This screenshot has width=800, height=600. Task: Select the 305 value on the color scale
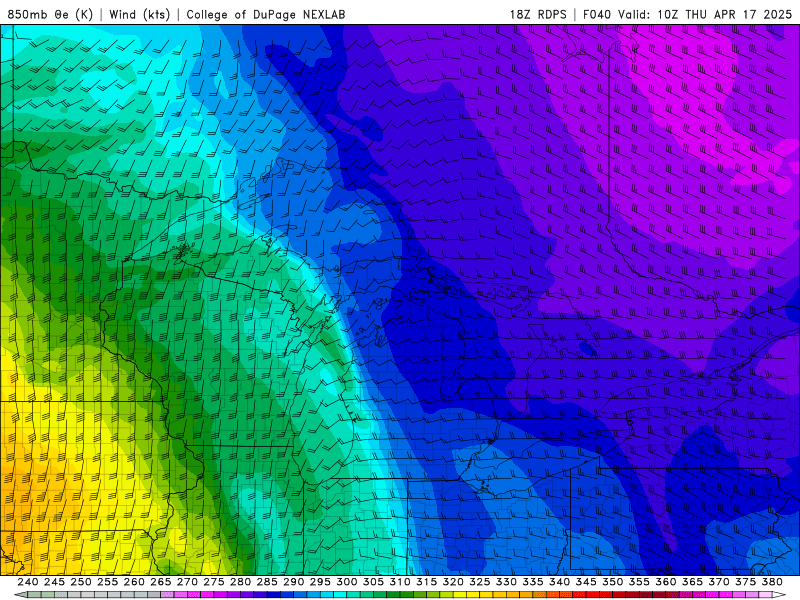coord(373,582)
